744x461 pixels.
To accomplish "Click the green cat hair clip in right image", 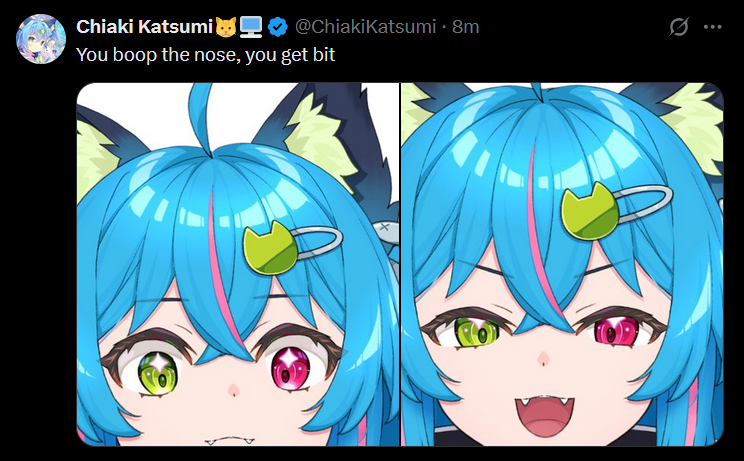I will tap(590, 211).
